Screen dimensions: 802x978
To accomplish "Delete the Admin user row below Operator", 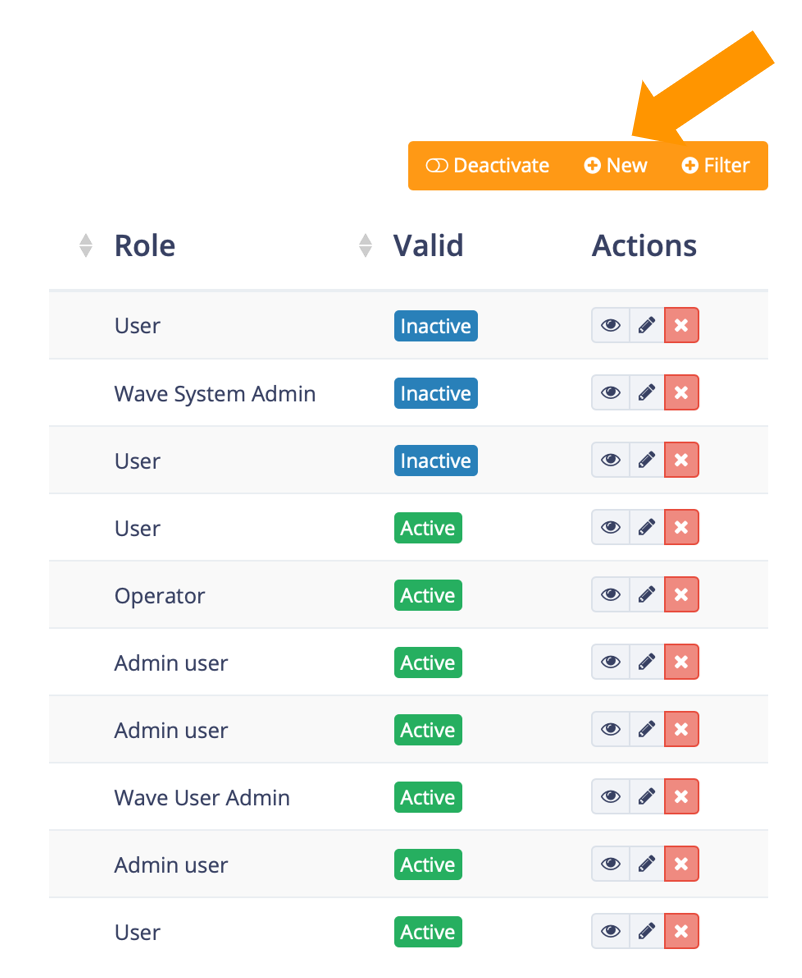I will tap(681, 662).
